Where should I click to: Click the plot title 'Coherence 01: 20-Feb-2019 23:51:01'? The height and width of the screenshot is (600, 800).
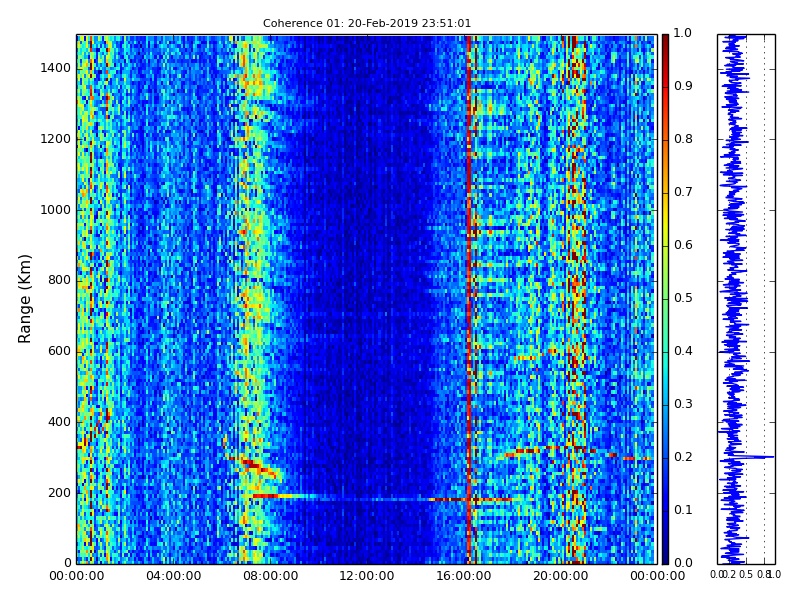tap(367, 23)
